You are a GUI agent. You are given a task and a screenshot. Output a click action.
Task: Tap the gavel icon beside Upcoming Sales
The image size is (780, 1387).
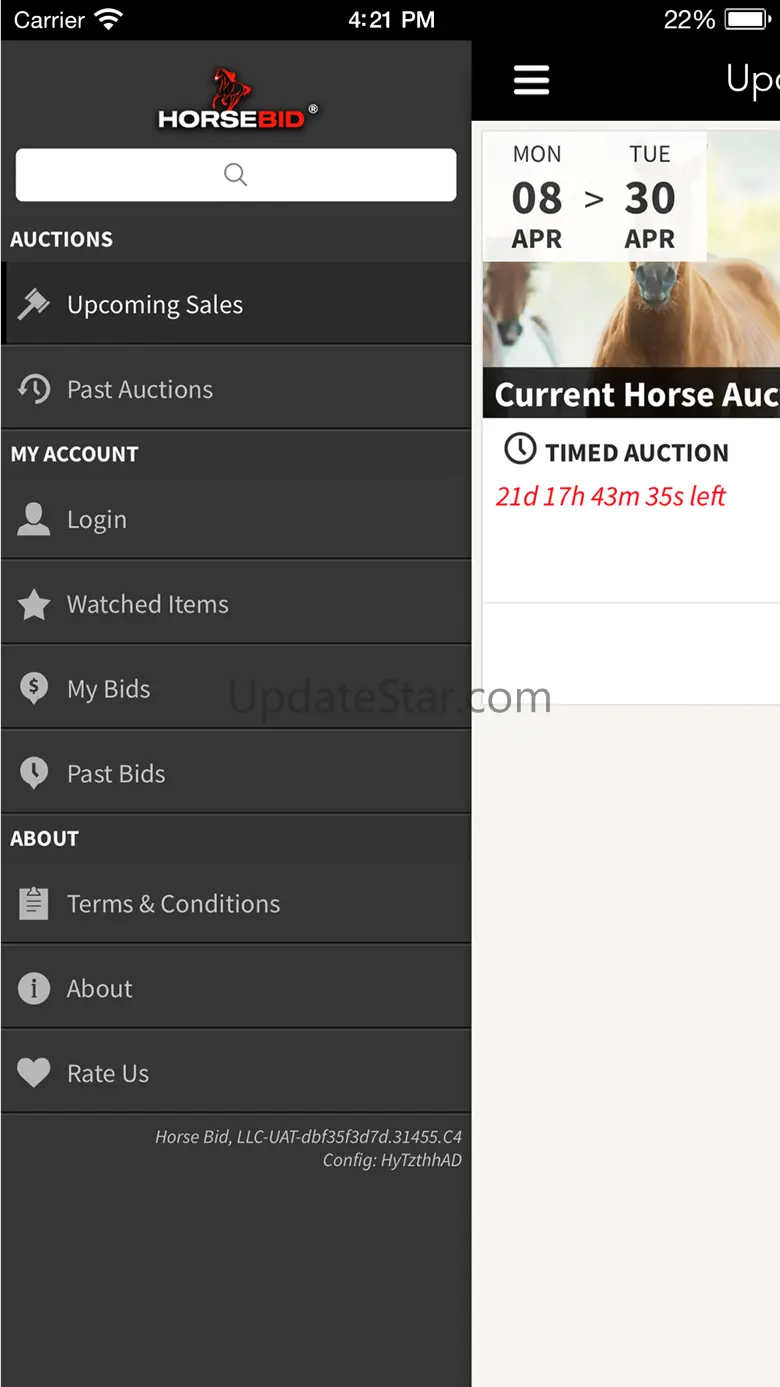point(34,304)
